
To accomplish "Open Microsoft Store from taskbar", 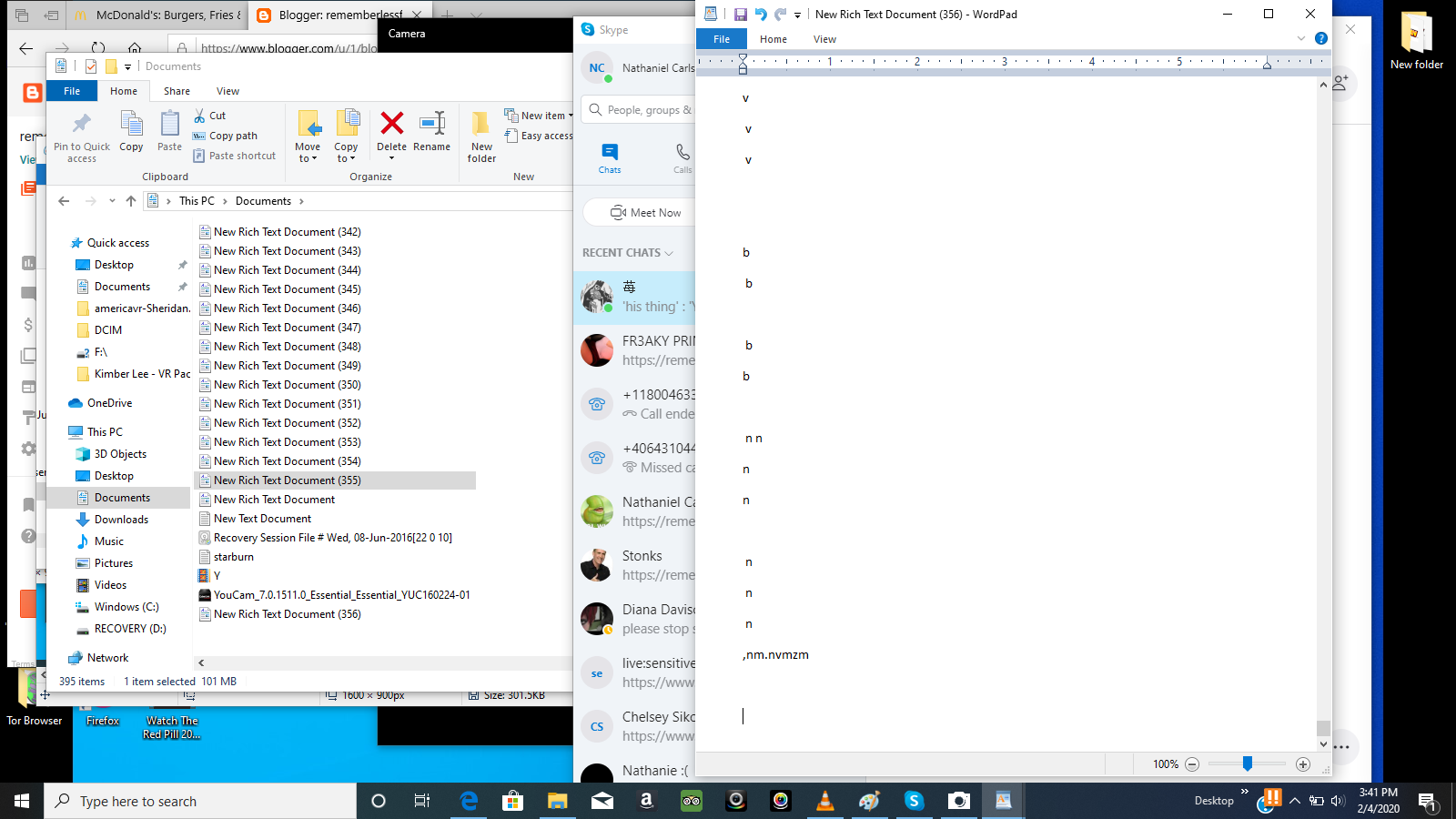I will (x=513, y=801).
